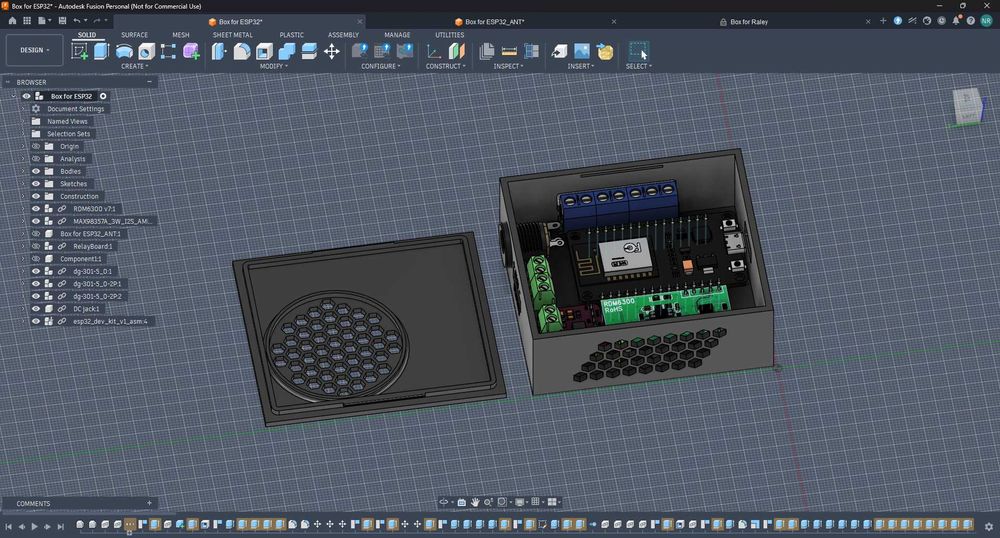Click the Construct axis icon
1000x538 pixels.
coord(434,52)
